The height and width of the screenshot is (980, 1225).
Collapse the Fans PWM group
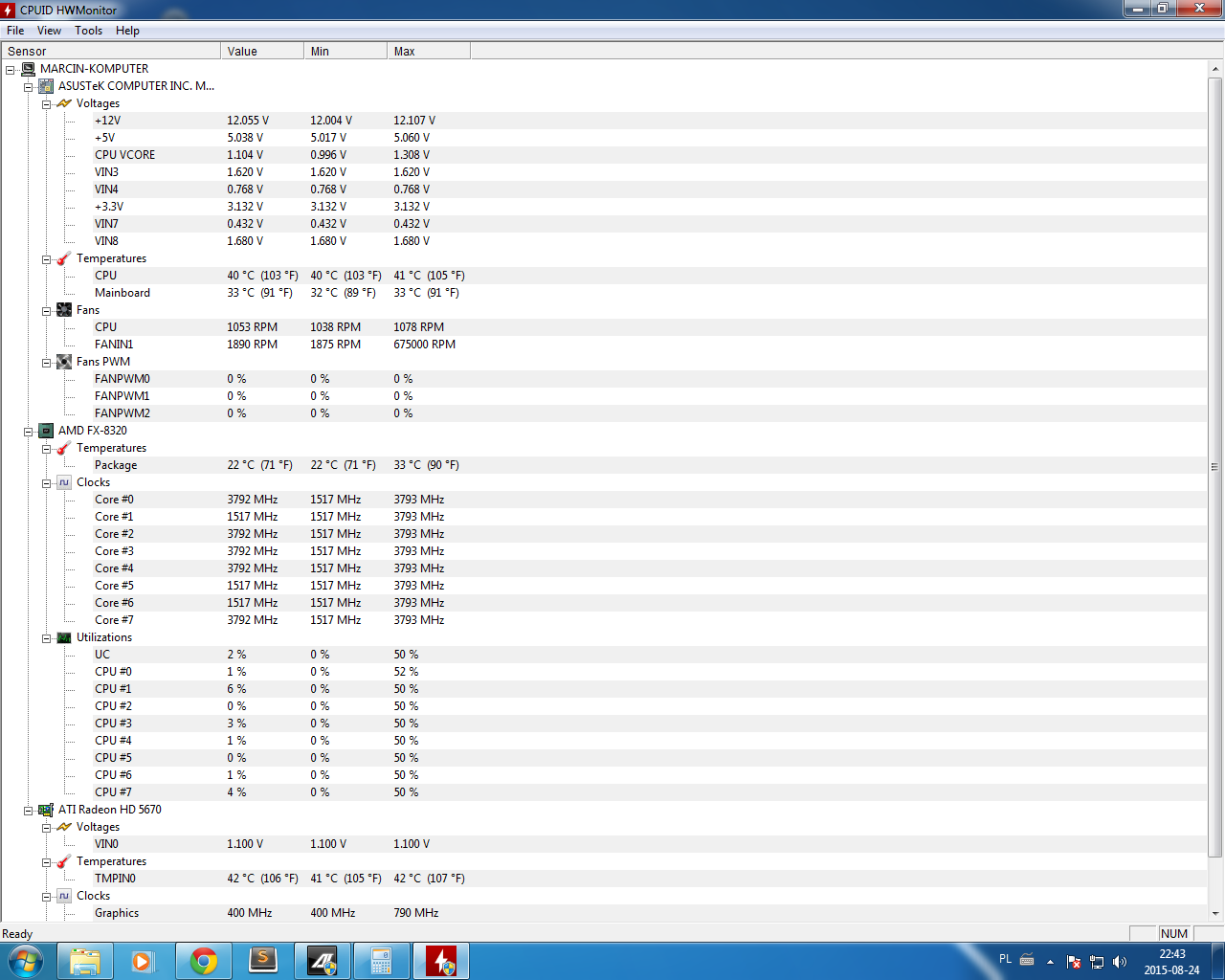click(46, 363)
